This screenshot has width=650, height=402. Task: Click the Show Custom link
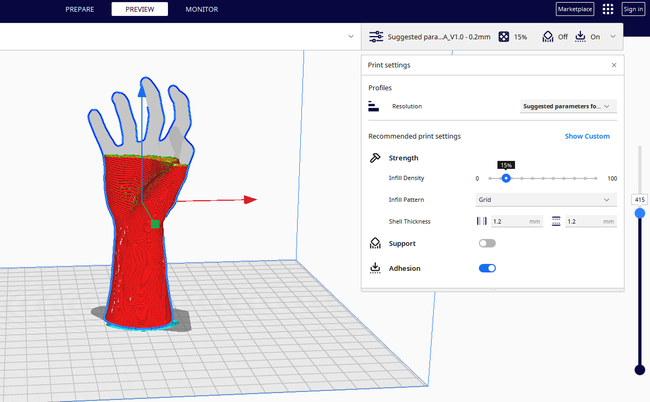587,136
